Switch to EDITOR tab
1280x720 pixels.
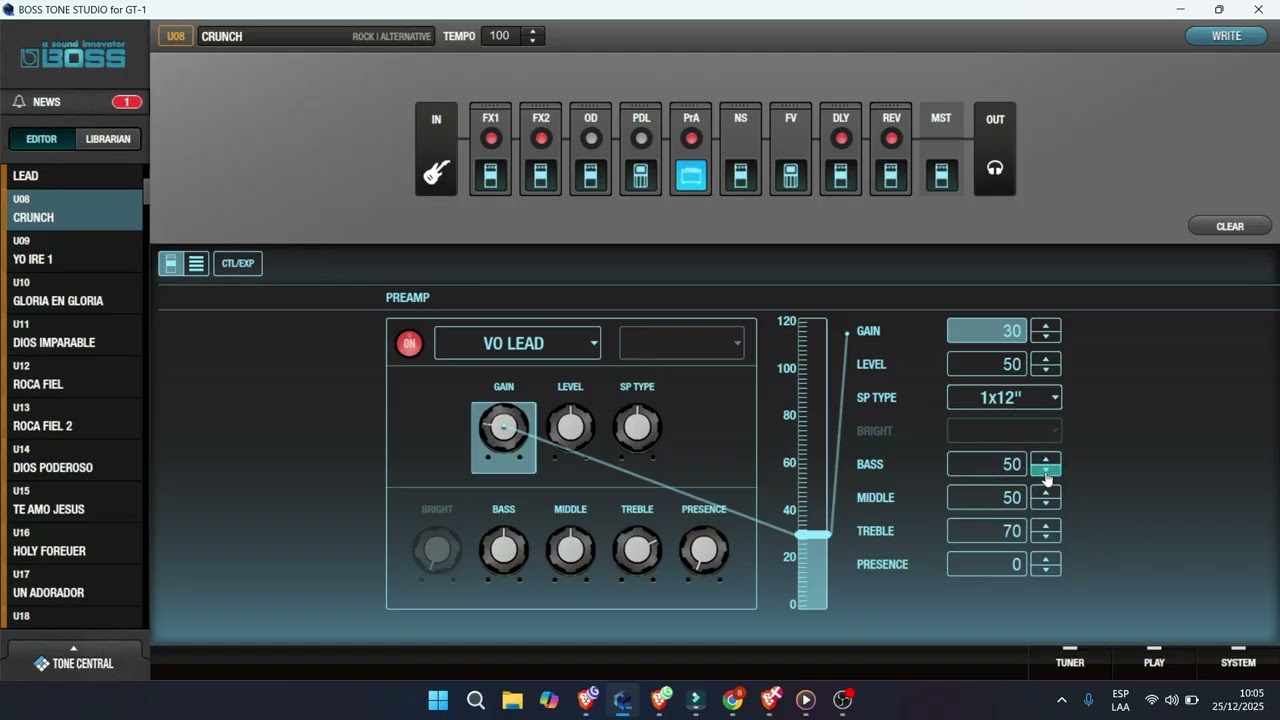(x=42, y=139)
